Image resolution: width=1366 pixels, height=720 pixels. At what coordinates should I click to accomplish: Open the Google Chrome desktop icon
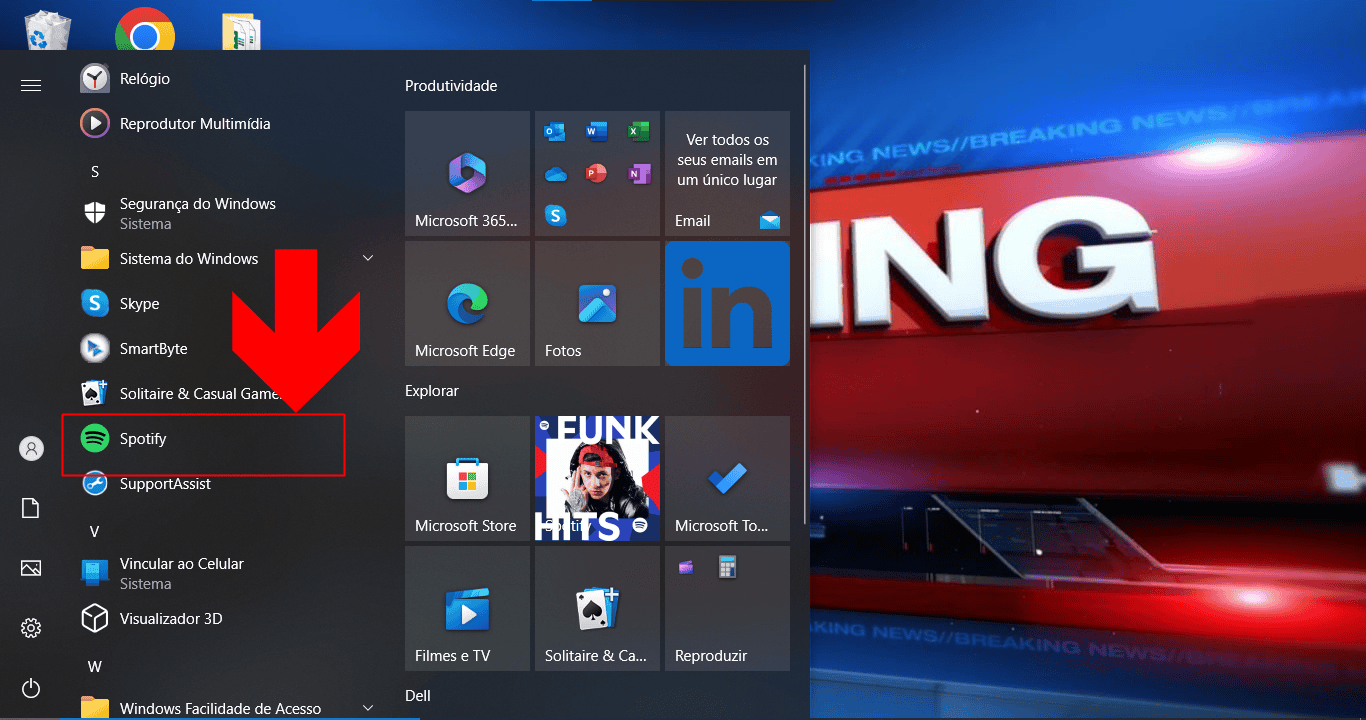point(145,30)
